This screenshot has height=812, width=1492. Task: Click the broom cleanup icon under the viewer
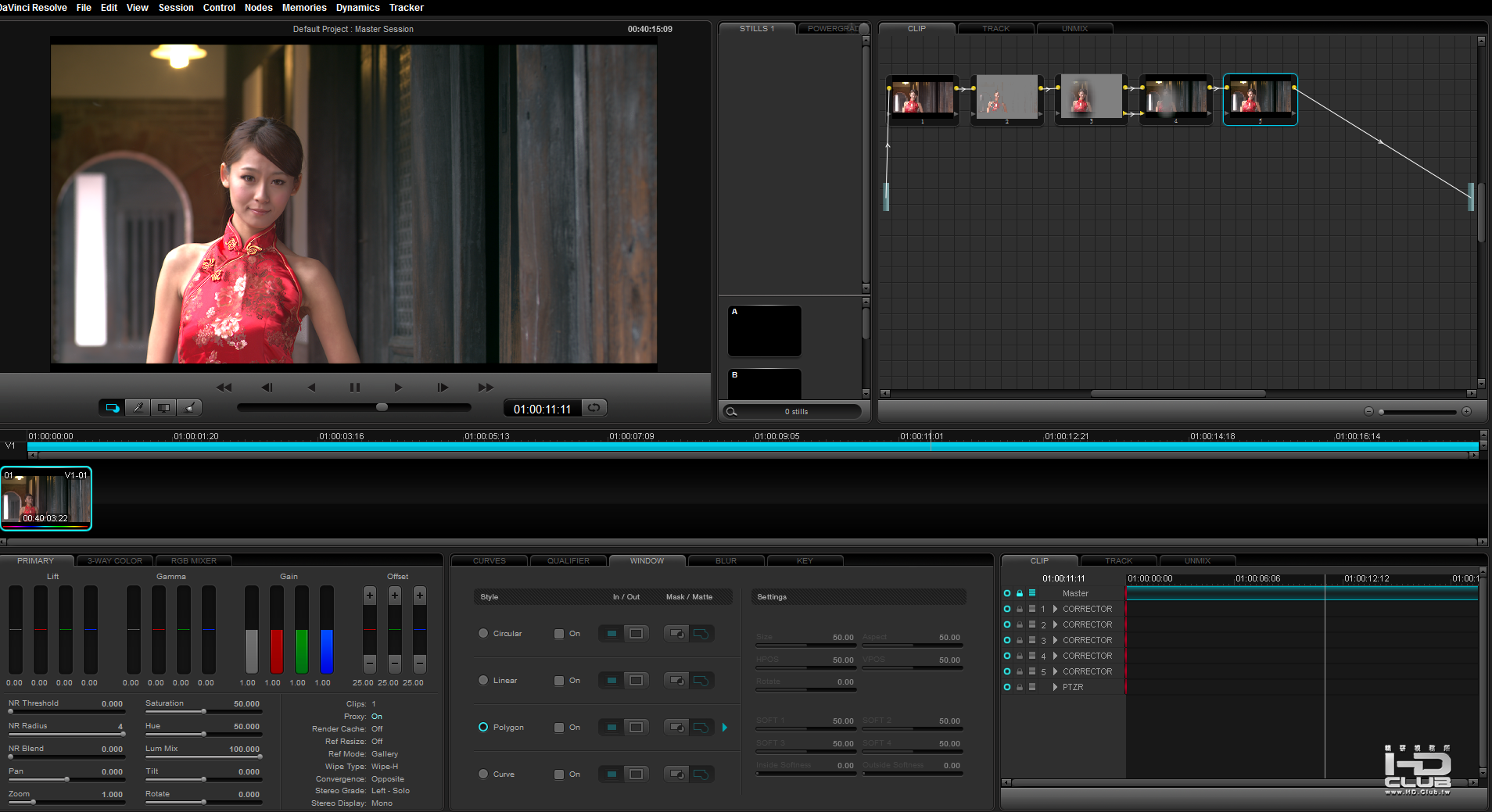[x=188, y=408]
